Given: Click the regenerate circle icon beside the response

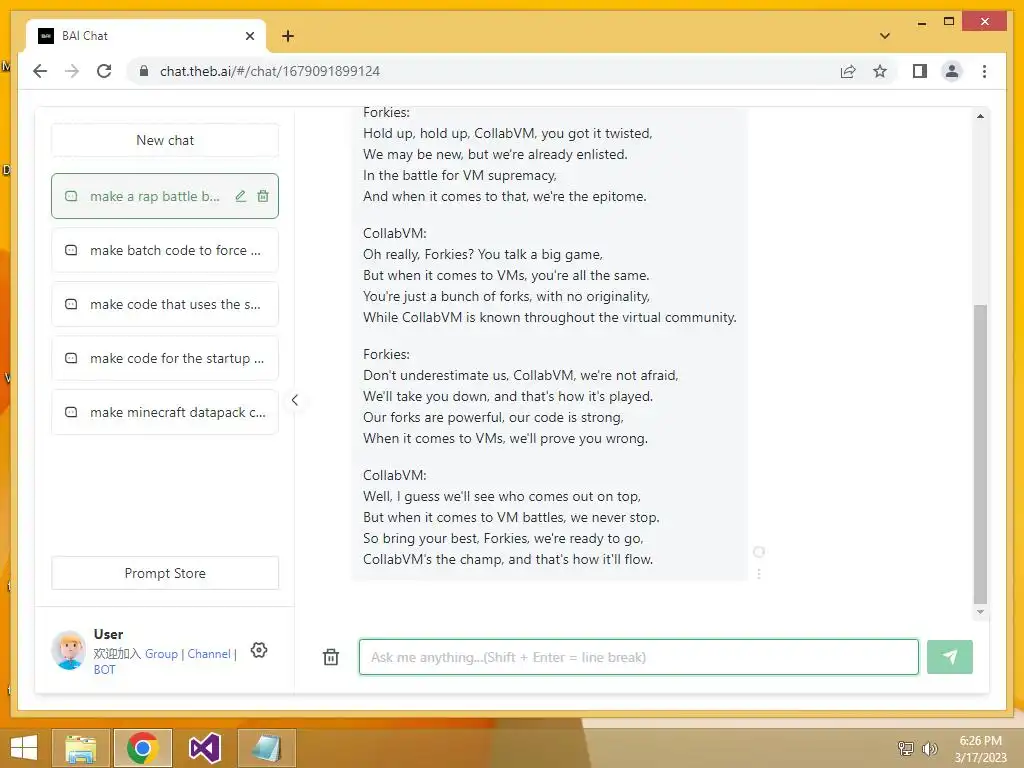Looking at the screenshot, I should (x=759, y=552).
